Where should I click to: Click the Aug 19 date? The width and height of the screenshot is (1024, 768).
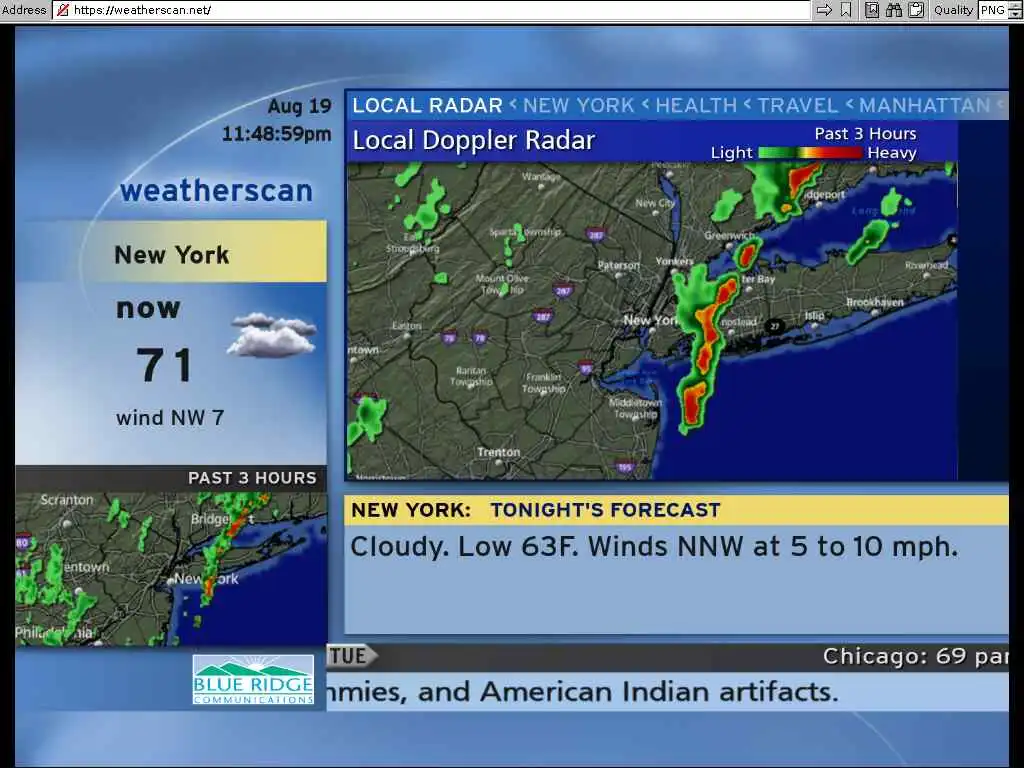point(300,106)
